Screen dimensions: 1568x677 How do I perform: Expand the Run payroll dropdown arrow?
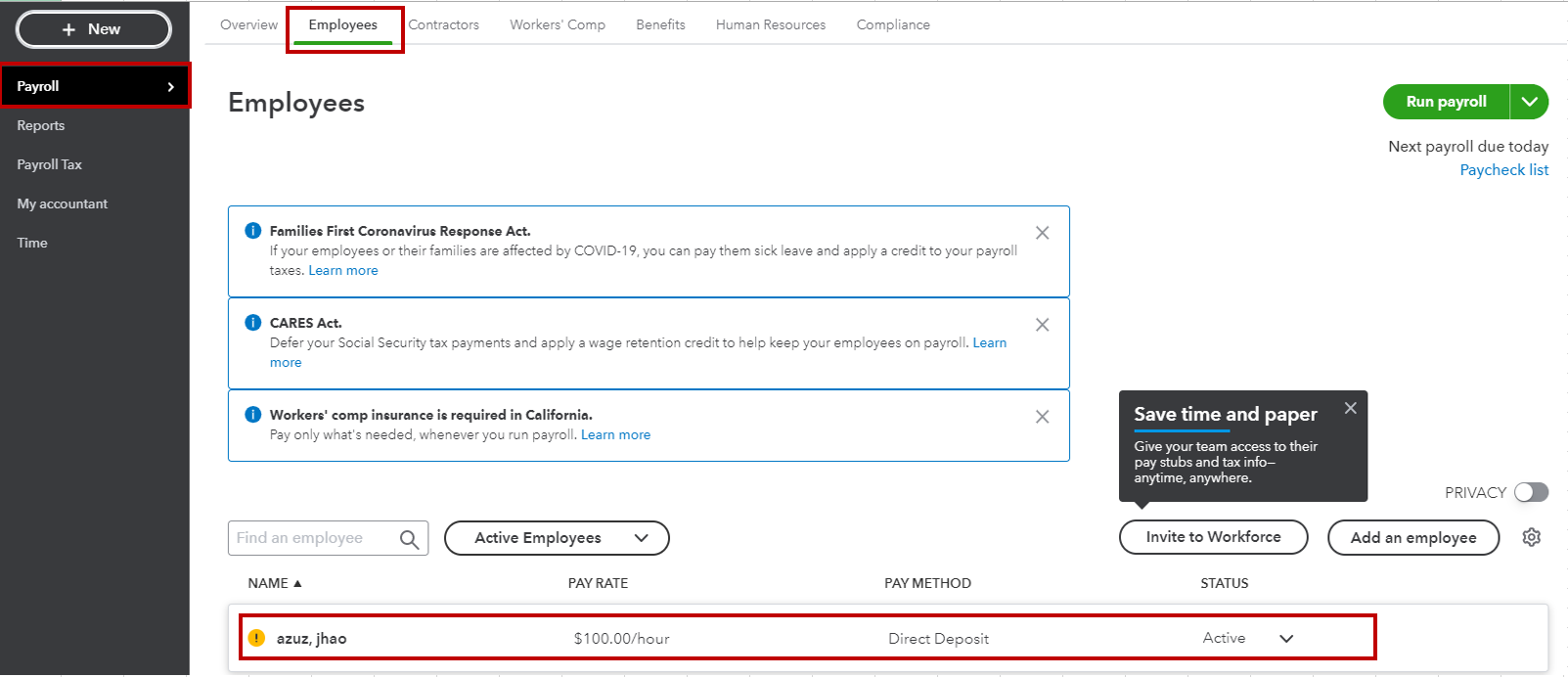1529,102
